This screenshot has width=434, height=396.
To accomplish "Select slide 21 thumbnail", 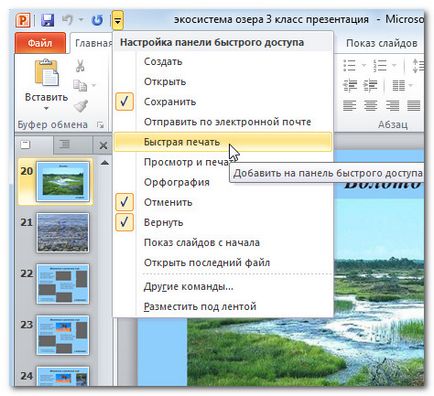I will (x=63, y=233).
